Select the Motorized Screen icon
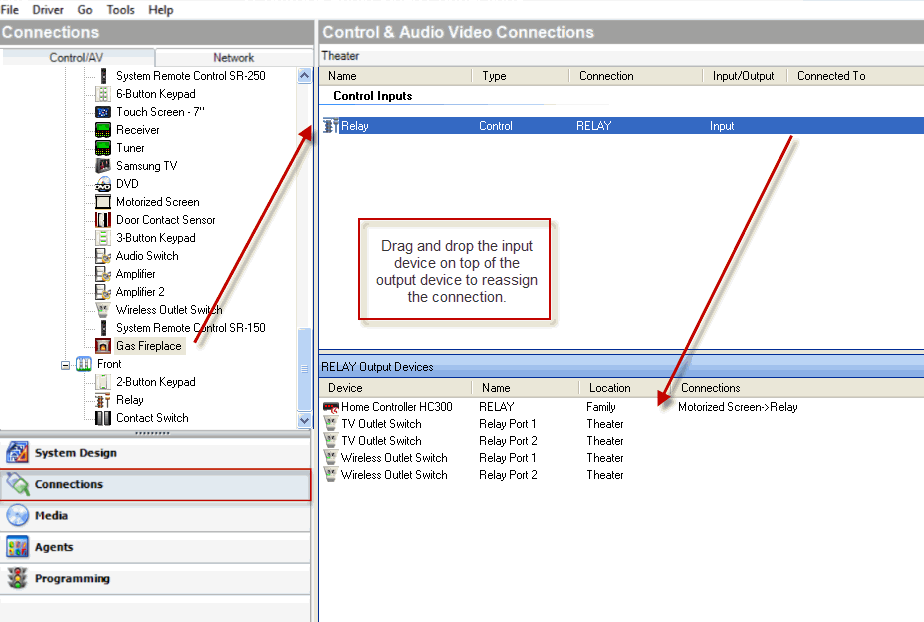Screen dimensions: 924x622 [x=103, y=202]
